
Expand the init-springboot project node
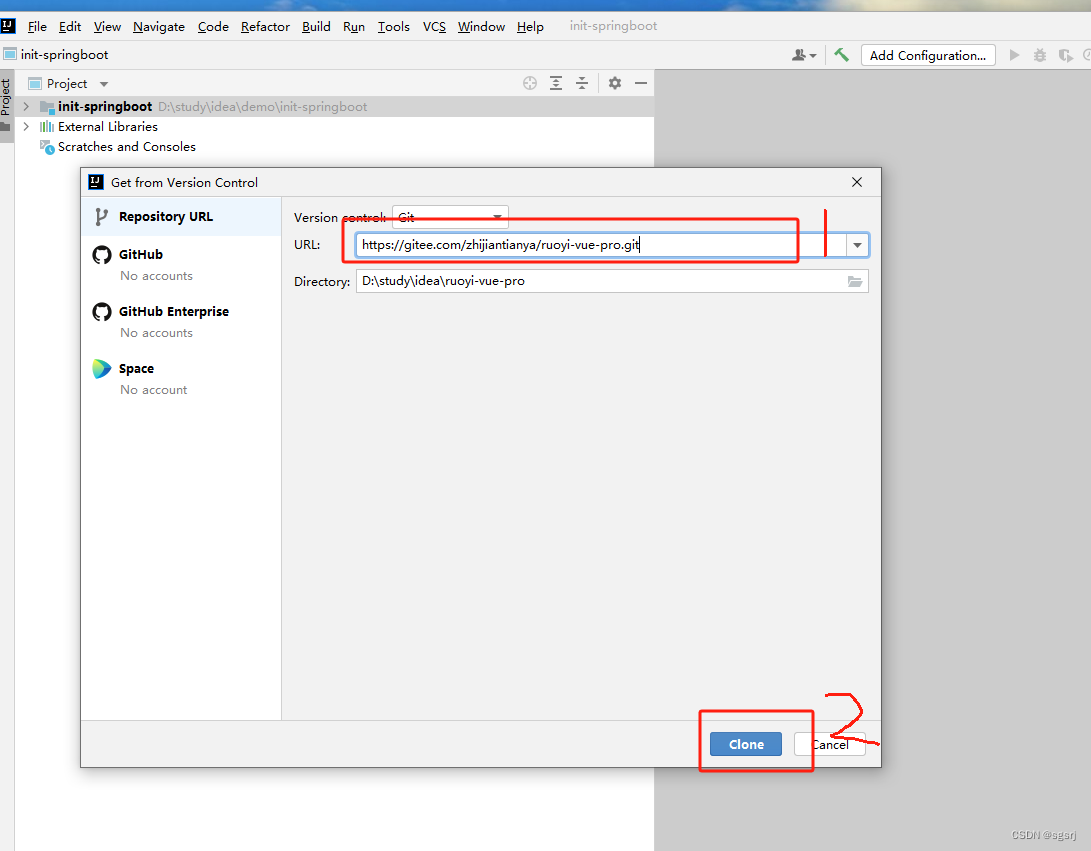click(x=26, y=106)
